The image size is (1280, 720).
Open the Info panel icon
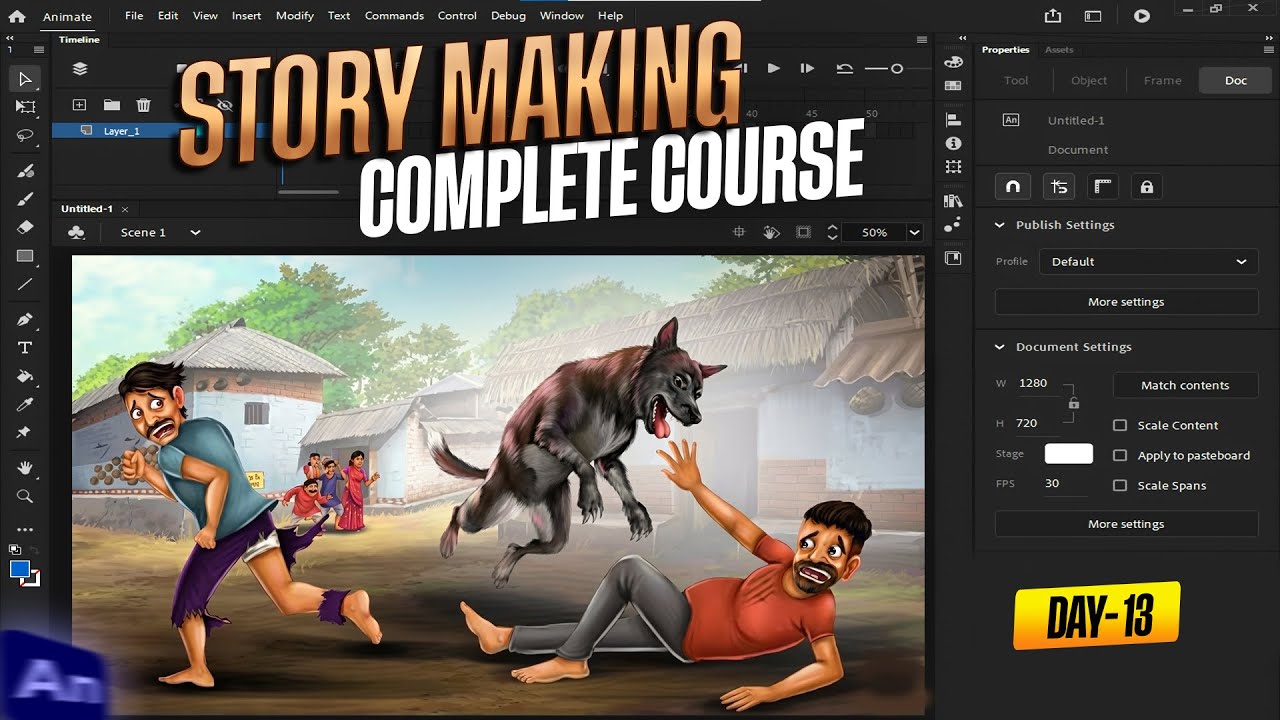(x=953, y=143)
